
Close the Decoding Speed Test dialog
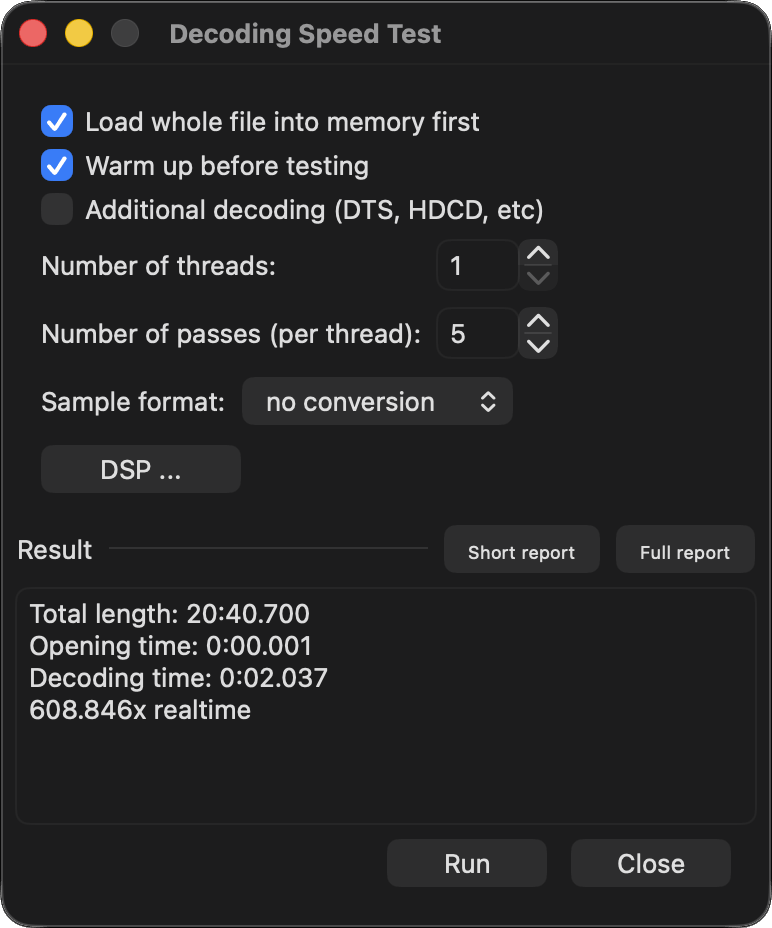[651, 864]
